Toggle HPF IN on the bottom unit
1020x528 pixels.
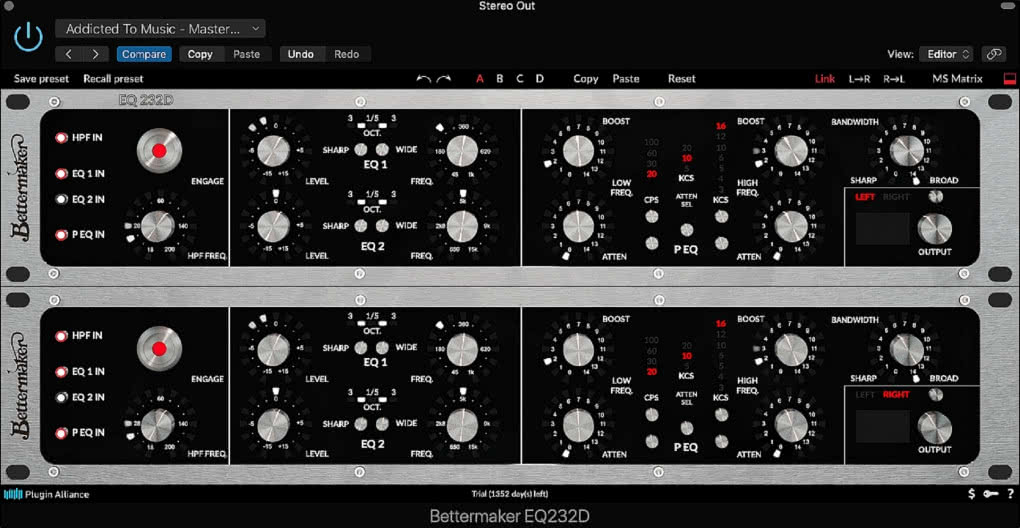click(62, 336)
